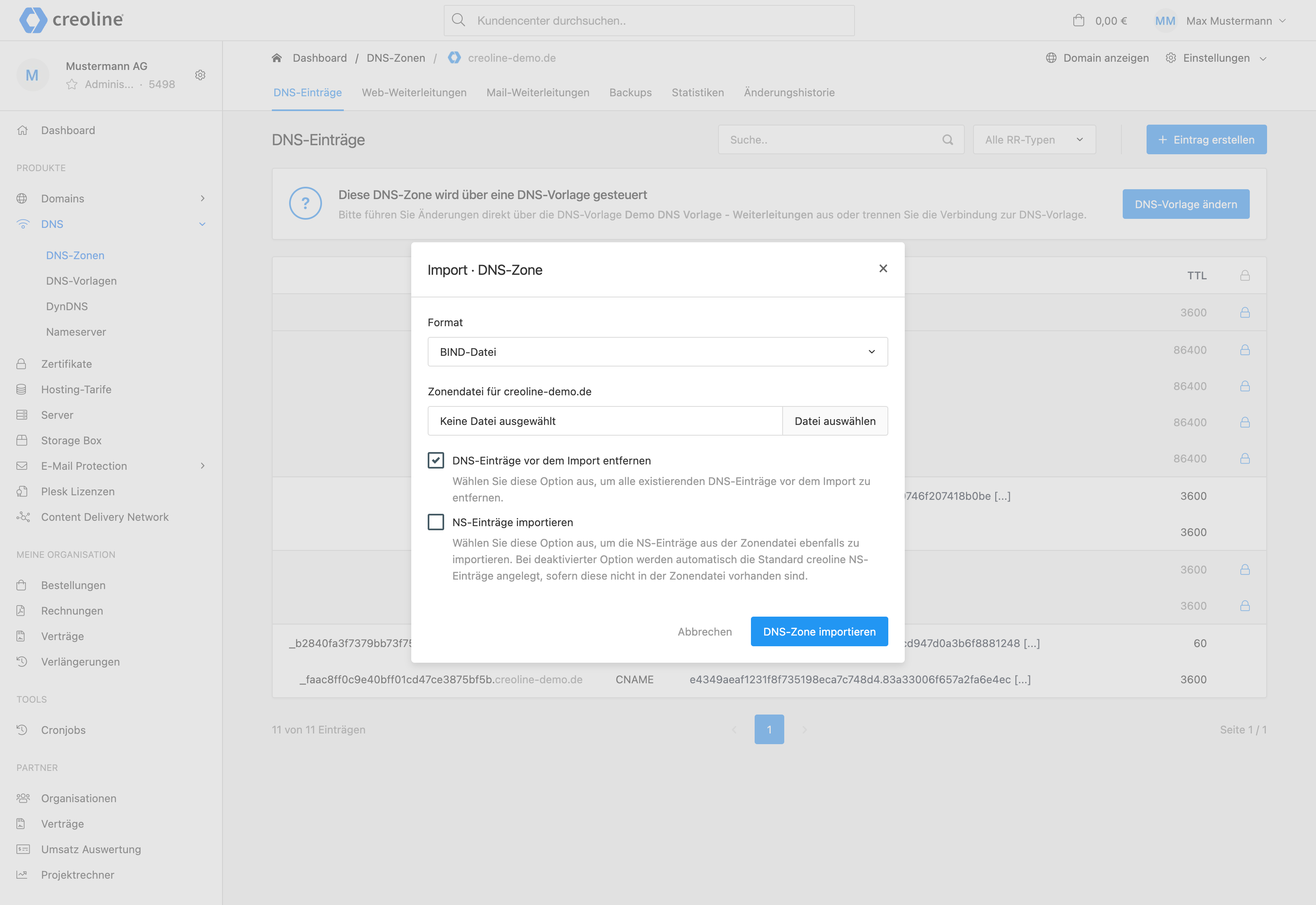The width and height of the screenshot is (1316, 905).
Task: Click the star icon beside Adminis...
Action: (72, 84)
